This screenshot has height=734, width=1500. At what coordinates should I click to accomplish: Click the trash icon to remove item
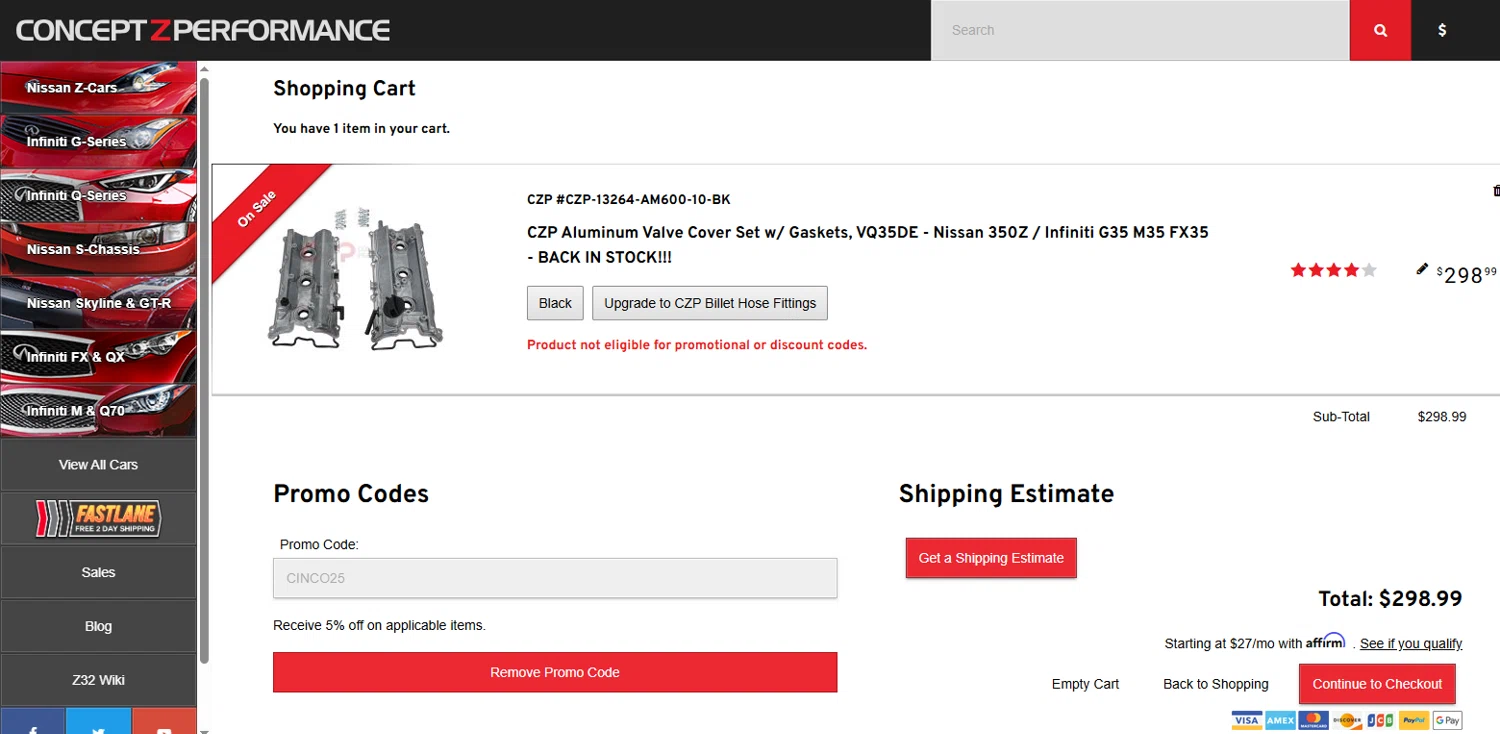[x=1496, y=190]
